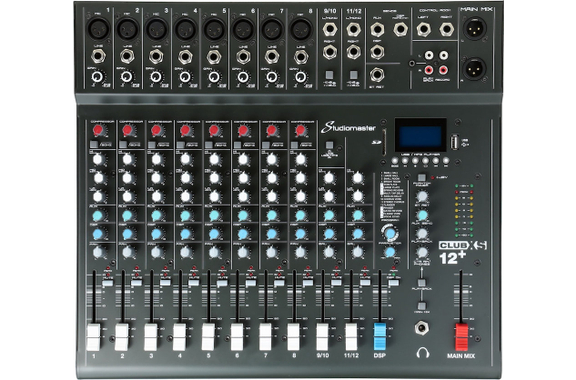The height and width of the screenshot is (380, 576).
Task: Toggle the channel 9/10 MUTE button
Action: [x=336, y=283]
